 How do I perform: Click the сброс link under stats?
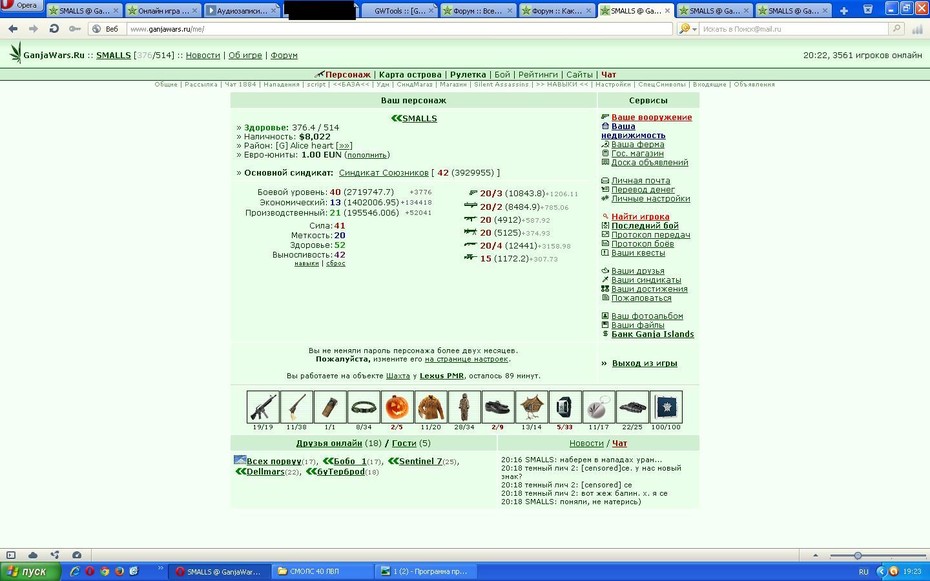pyautogui.click(x=335, y=264)
